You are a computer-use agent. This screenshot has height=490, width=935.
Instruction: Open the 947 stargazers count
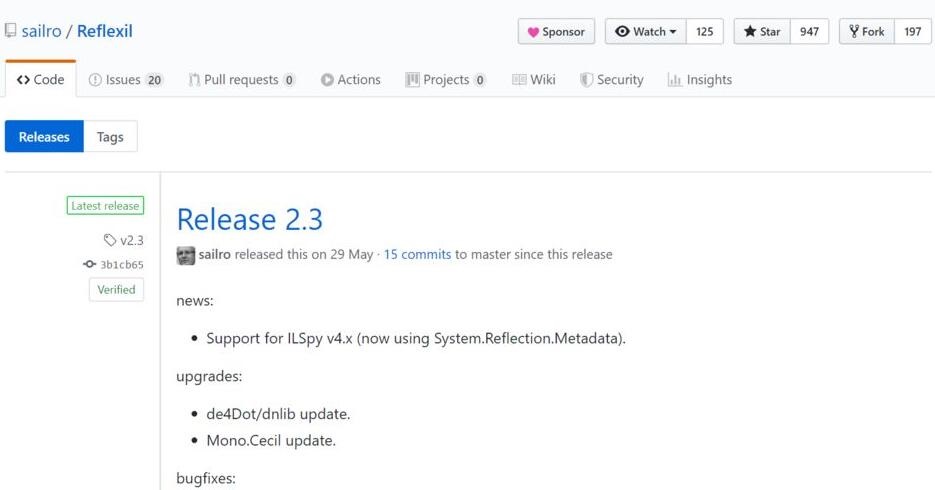pos(809,32)
